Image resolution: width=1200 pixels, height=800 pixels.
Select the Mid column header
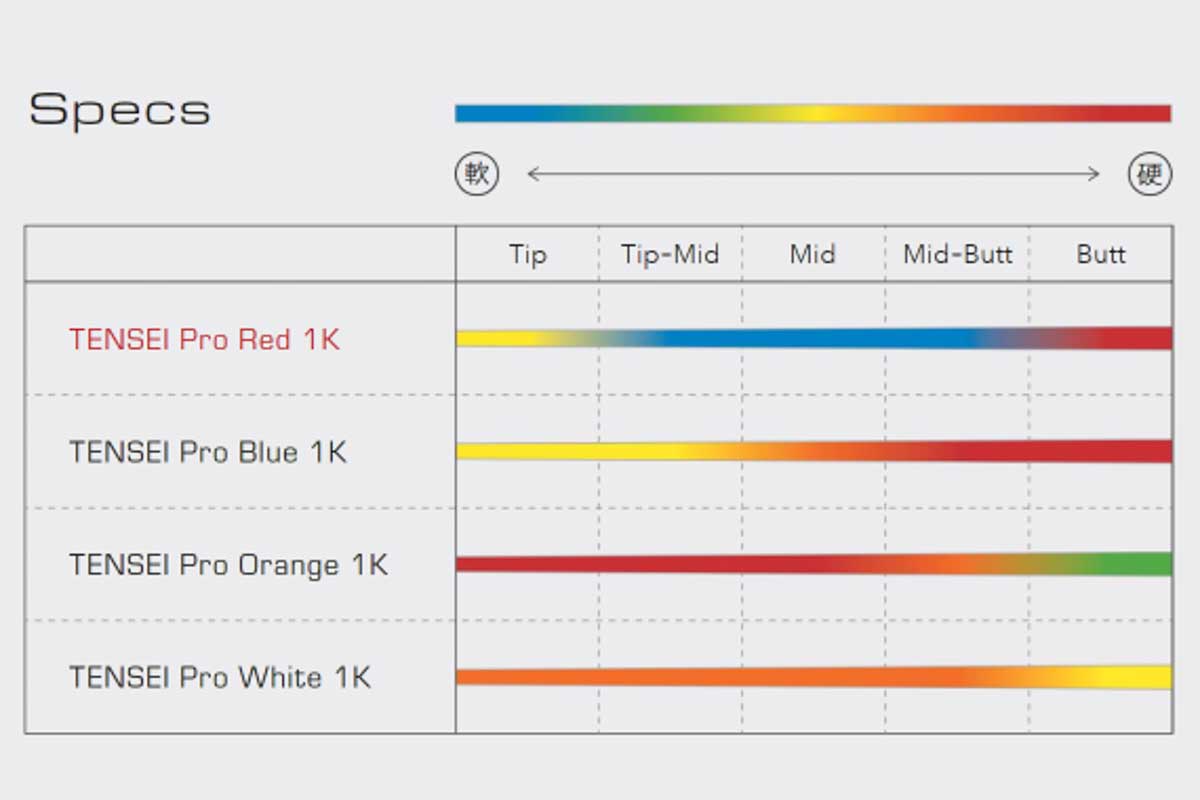coord(812,254)
